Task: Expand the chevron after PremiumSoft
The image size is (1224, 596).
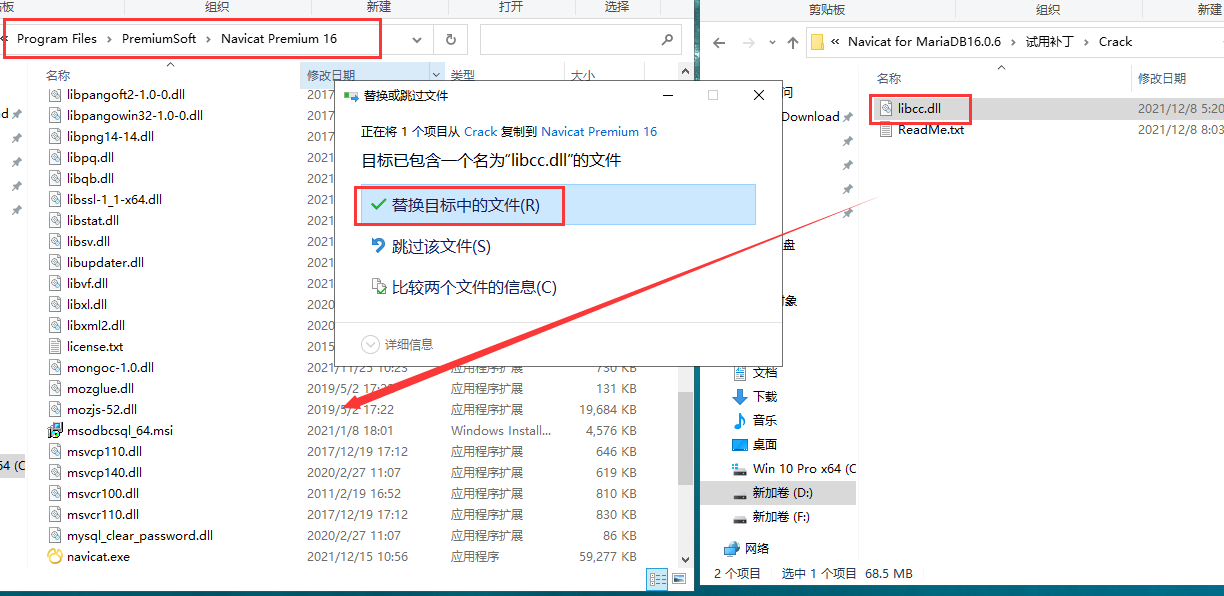Action: coord(209,40)
